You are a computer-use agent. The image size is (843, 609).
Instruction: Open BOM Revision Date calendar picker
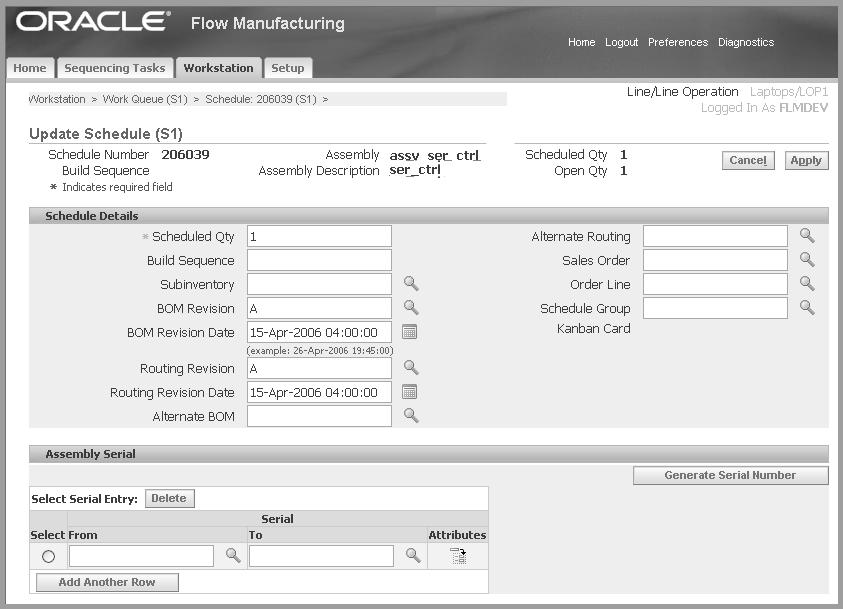410,332
